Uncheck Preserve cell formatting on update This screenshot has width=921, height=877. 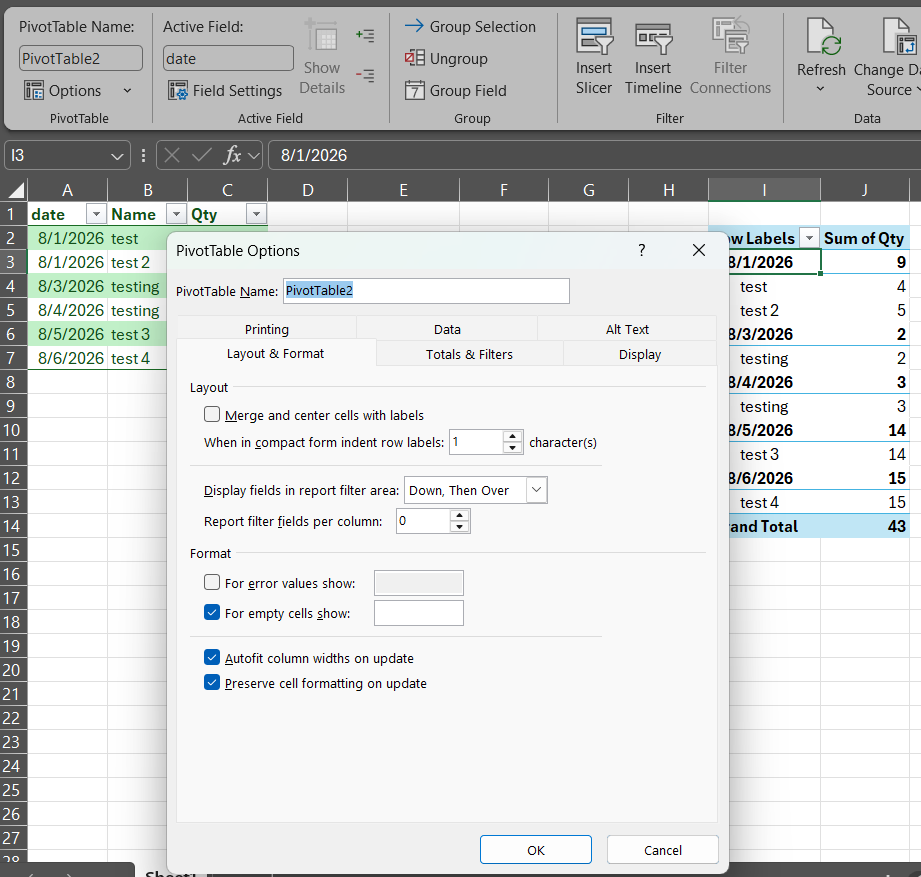click(212, 683)
